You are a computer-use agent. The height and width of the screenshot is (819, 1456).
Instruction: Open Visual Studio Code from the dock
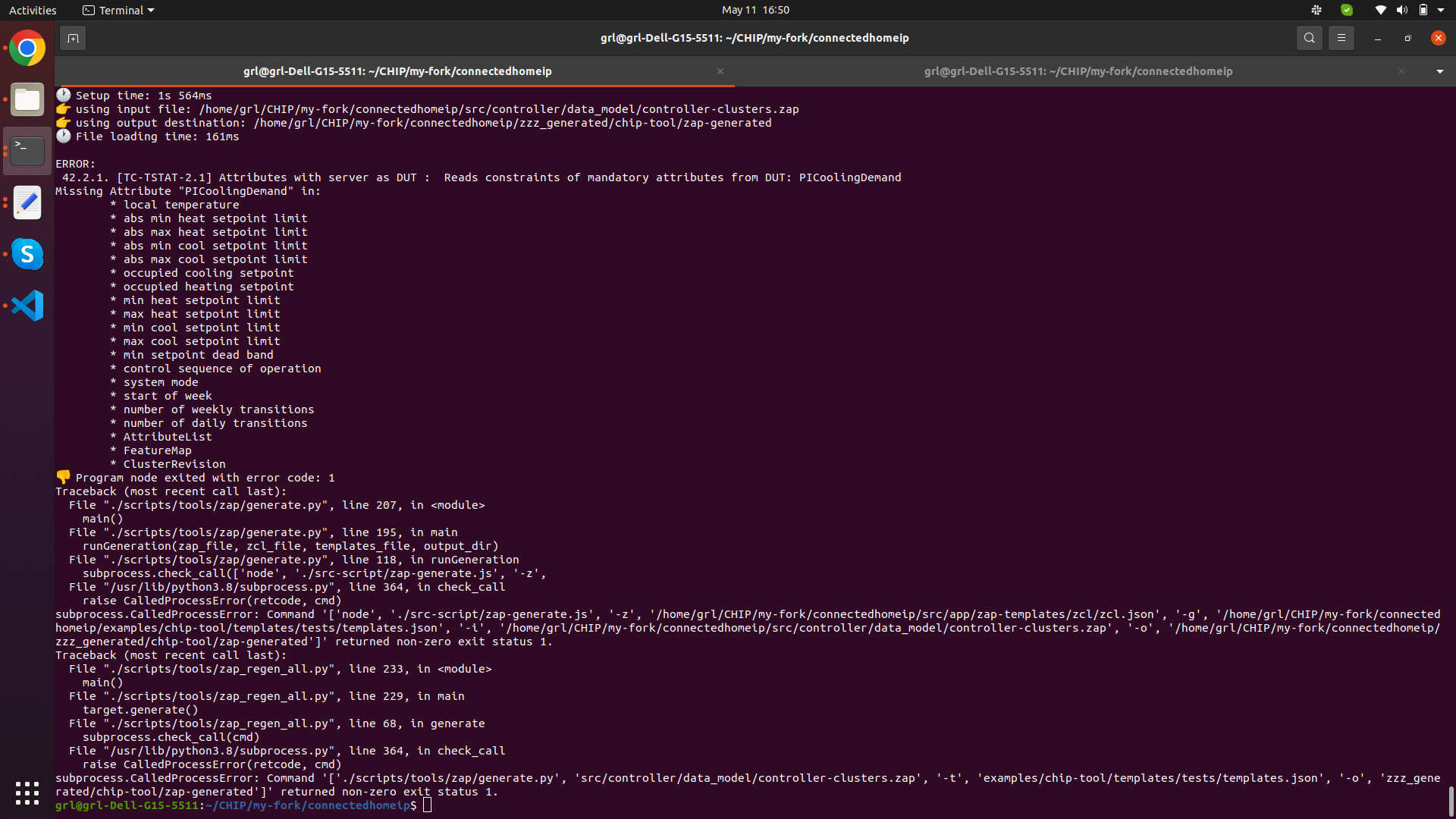[x=27, y=306]
